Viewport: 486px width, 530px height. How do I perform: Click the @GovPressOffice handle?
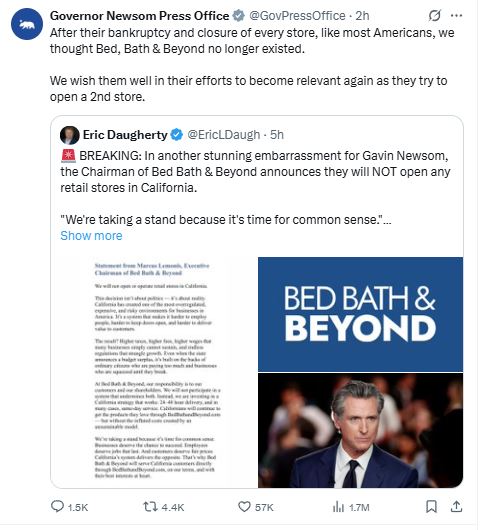click(x=297, y=16)
